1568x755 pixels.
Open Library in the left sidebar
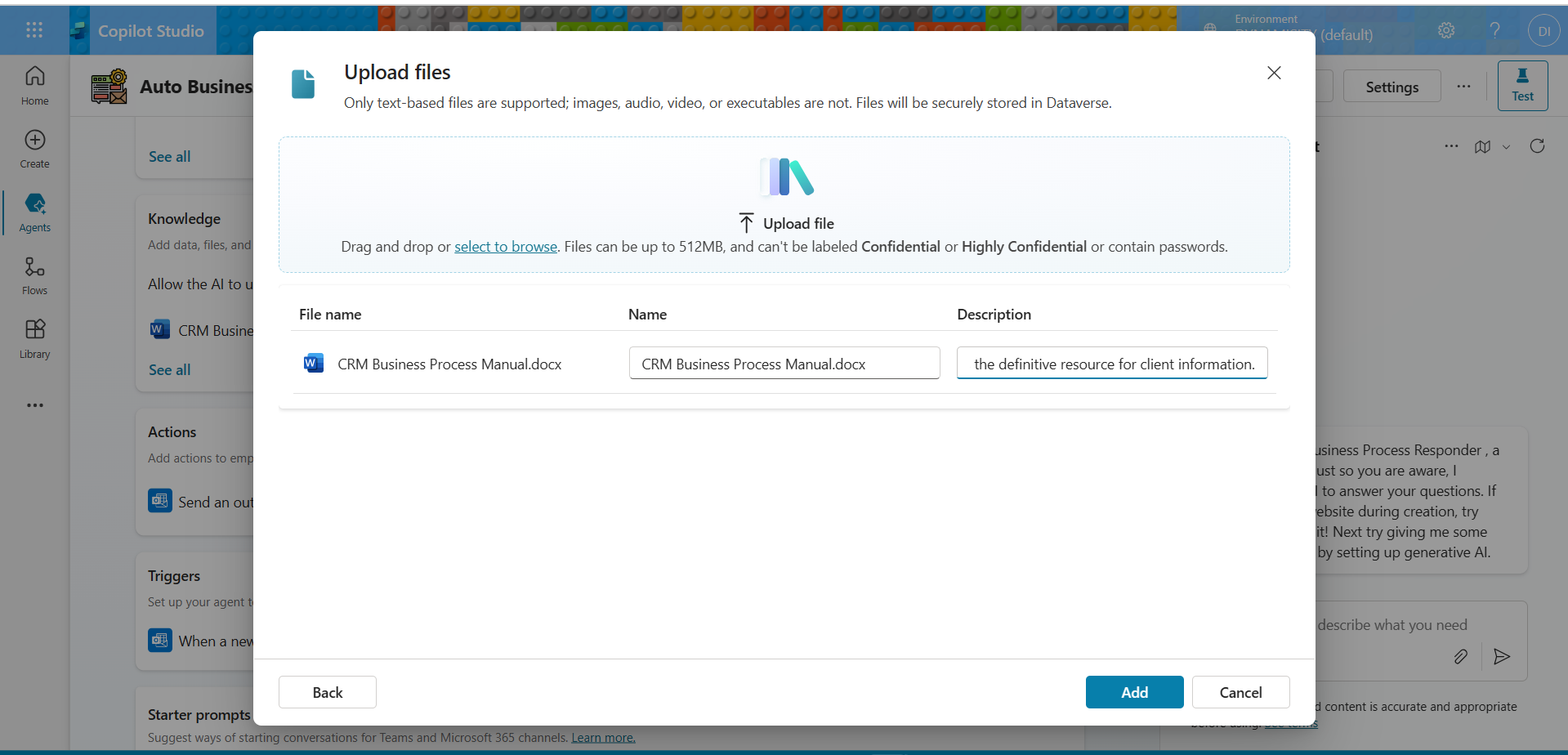[34, 339]
